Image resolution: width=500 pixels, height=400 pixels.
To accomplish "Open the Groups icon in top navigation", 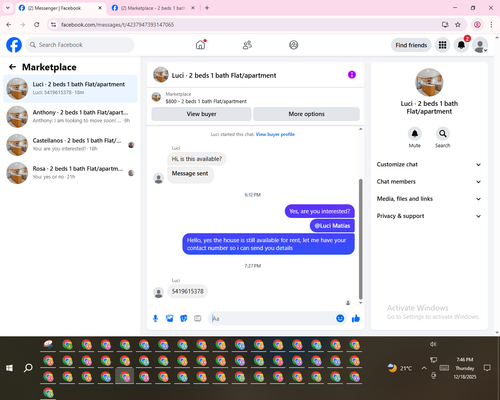I will pyautogui.click(x=294, y=45).
